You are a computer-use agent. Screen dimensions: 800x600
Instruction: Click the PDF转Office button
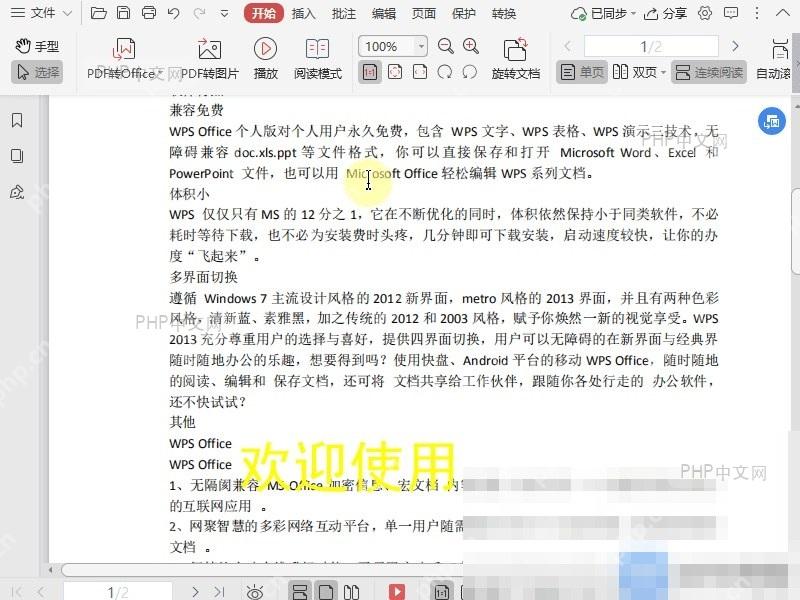(124, 59)
